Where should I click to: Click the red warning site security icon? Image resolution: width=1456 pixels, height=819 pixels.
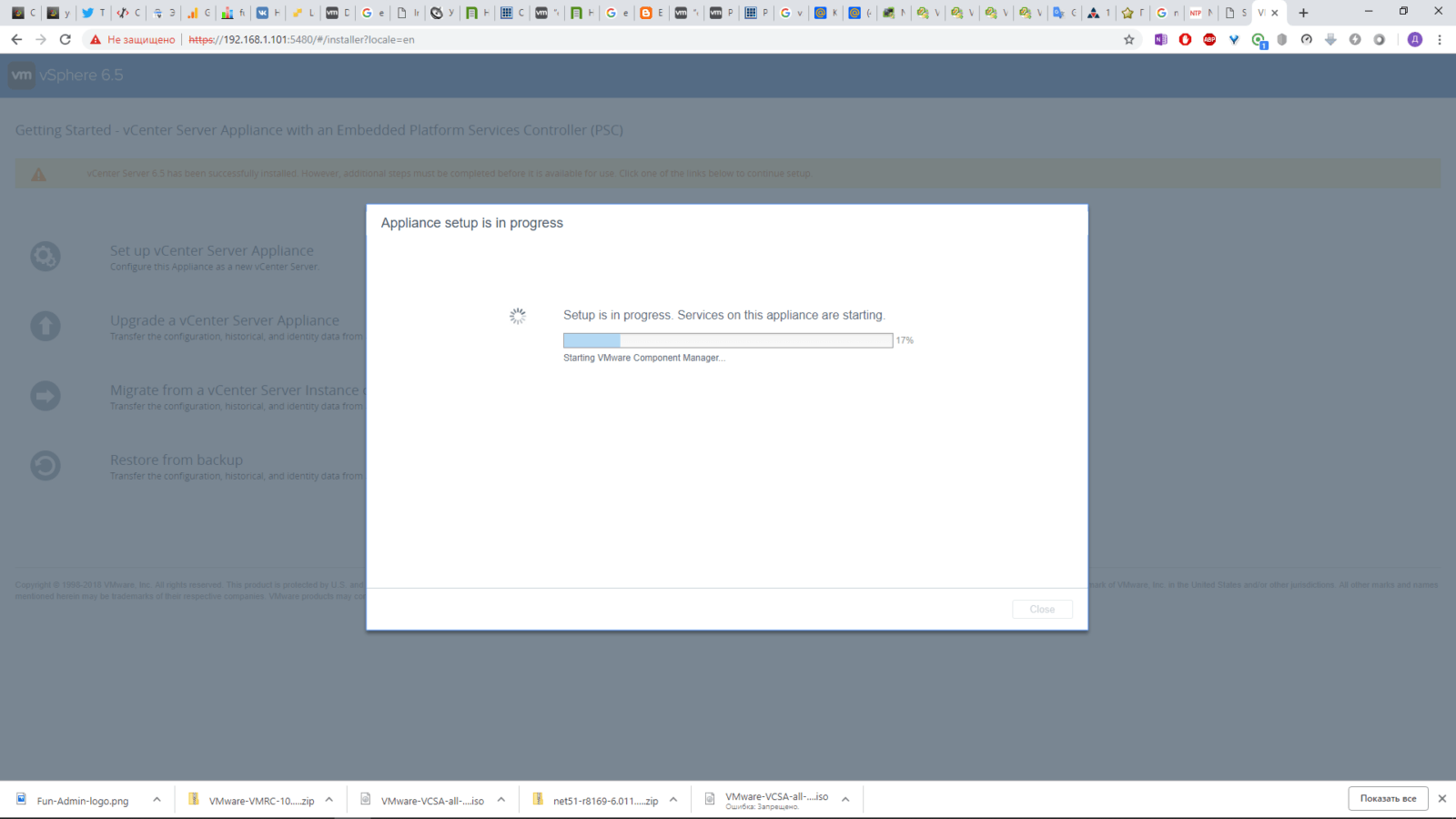[x=96, y=39]
